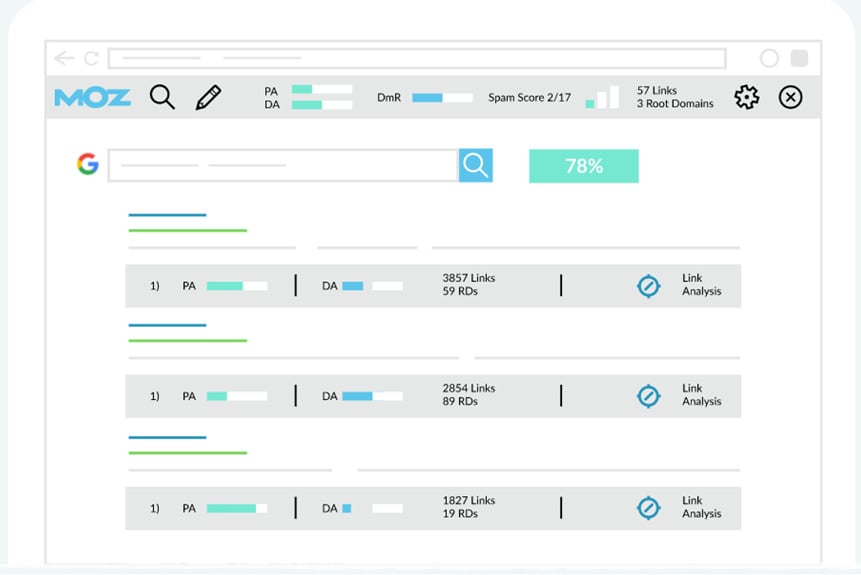Click the spam score bar chart icon

[x=602, y=97]
